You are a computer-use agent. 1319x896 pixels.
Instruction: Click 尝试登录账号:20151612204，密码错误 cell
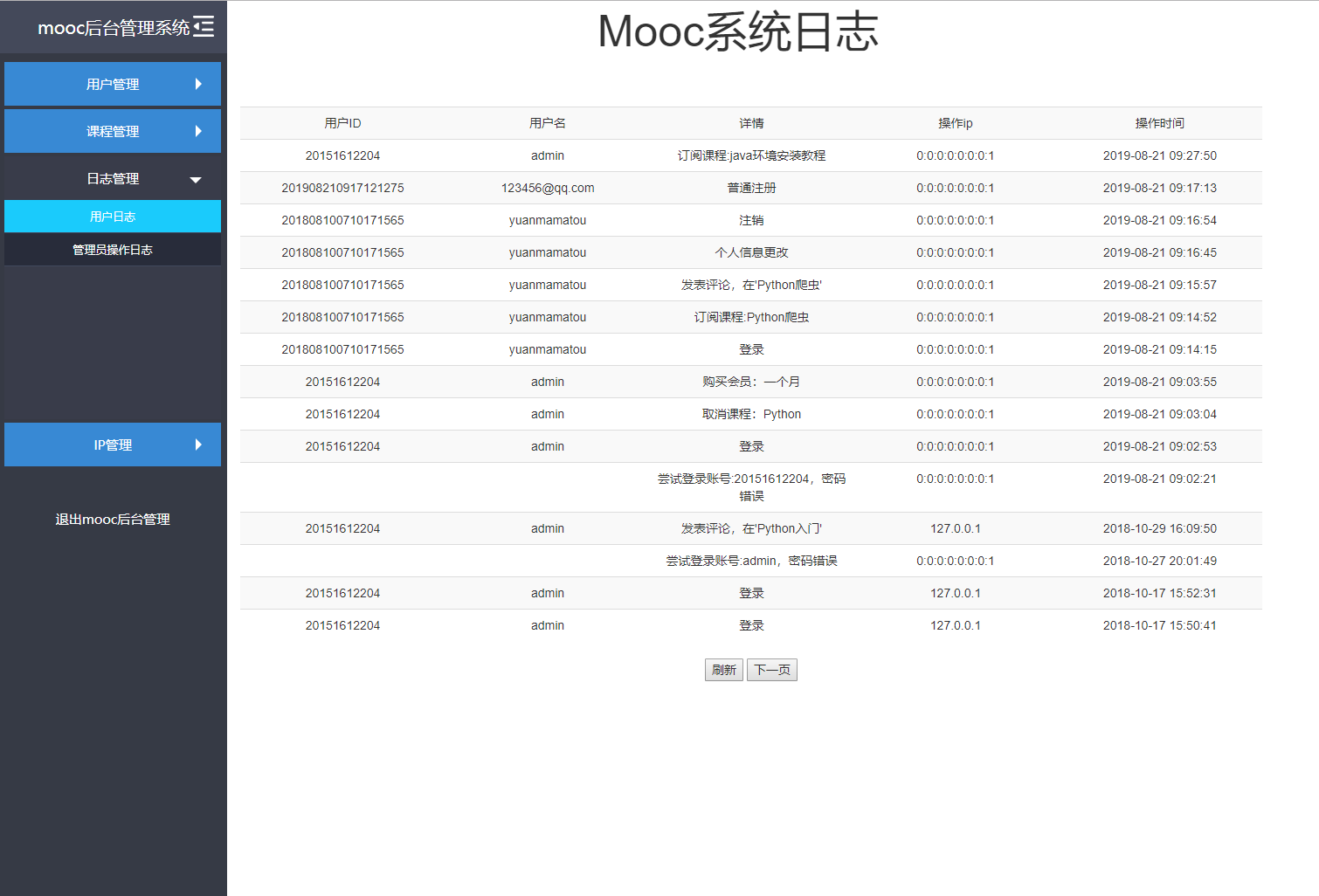[751, 487]
